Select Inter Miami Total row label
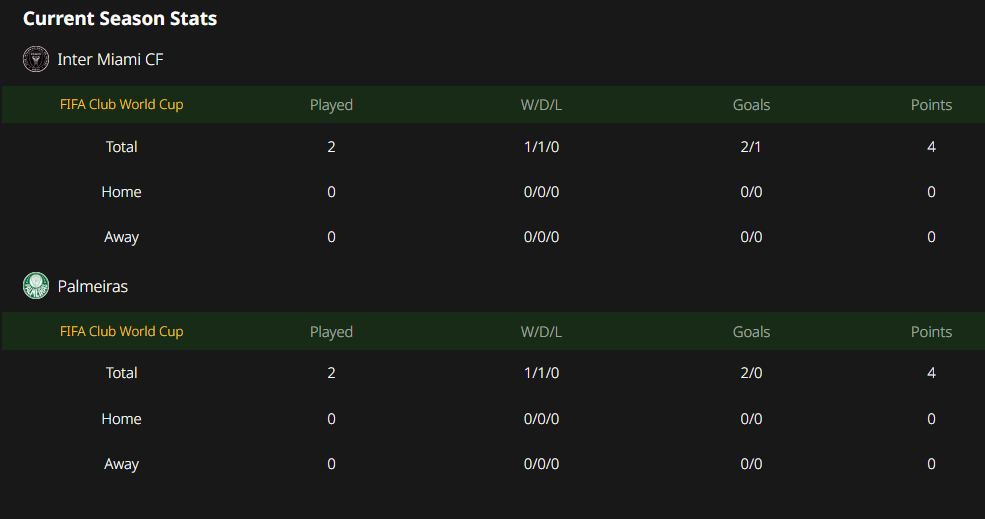 coord(121,146)
